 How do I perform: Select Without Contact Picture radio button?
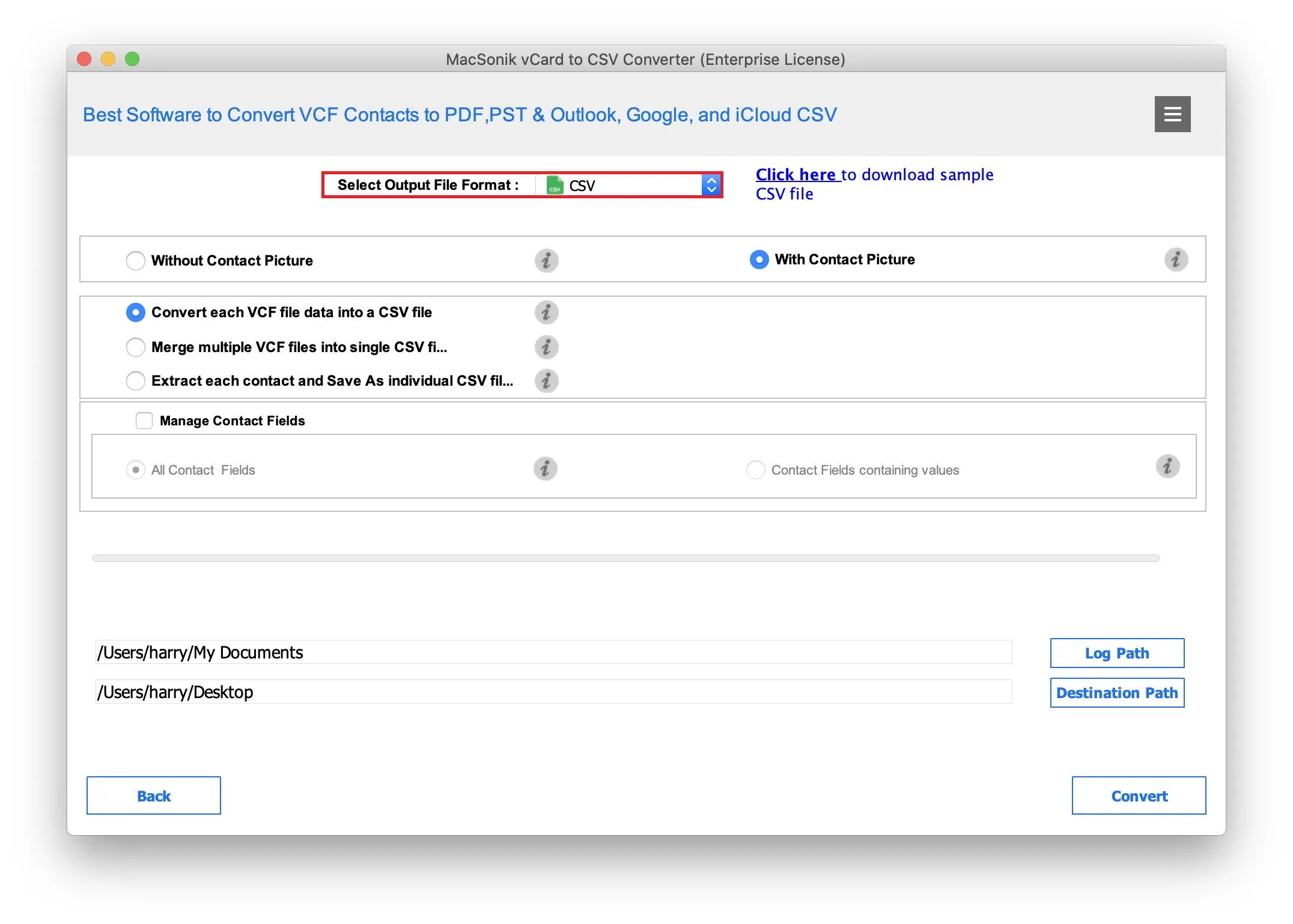(x=136, y=261)
